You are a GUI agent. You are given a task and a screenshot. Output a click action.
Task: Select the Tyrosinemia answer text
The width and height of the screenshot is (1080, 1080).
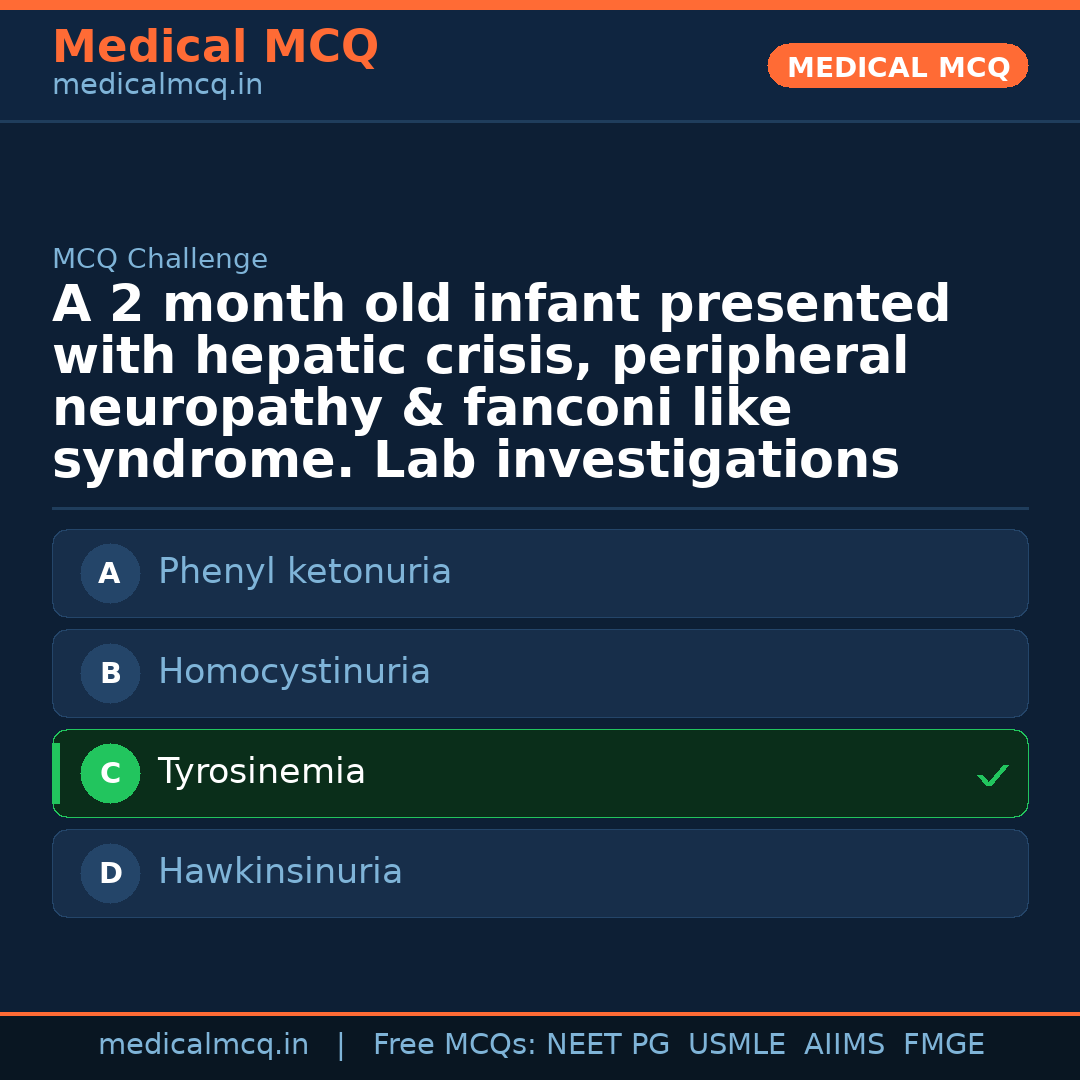point(261,772)
